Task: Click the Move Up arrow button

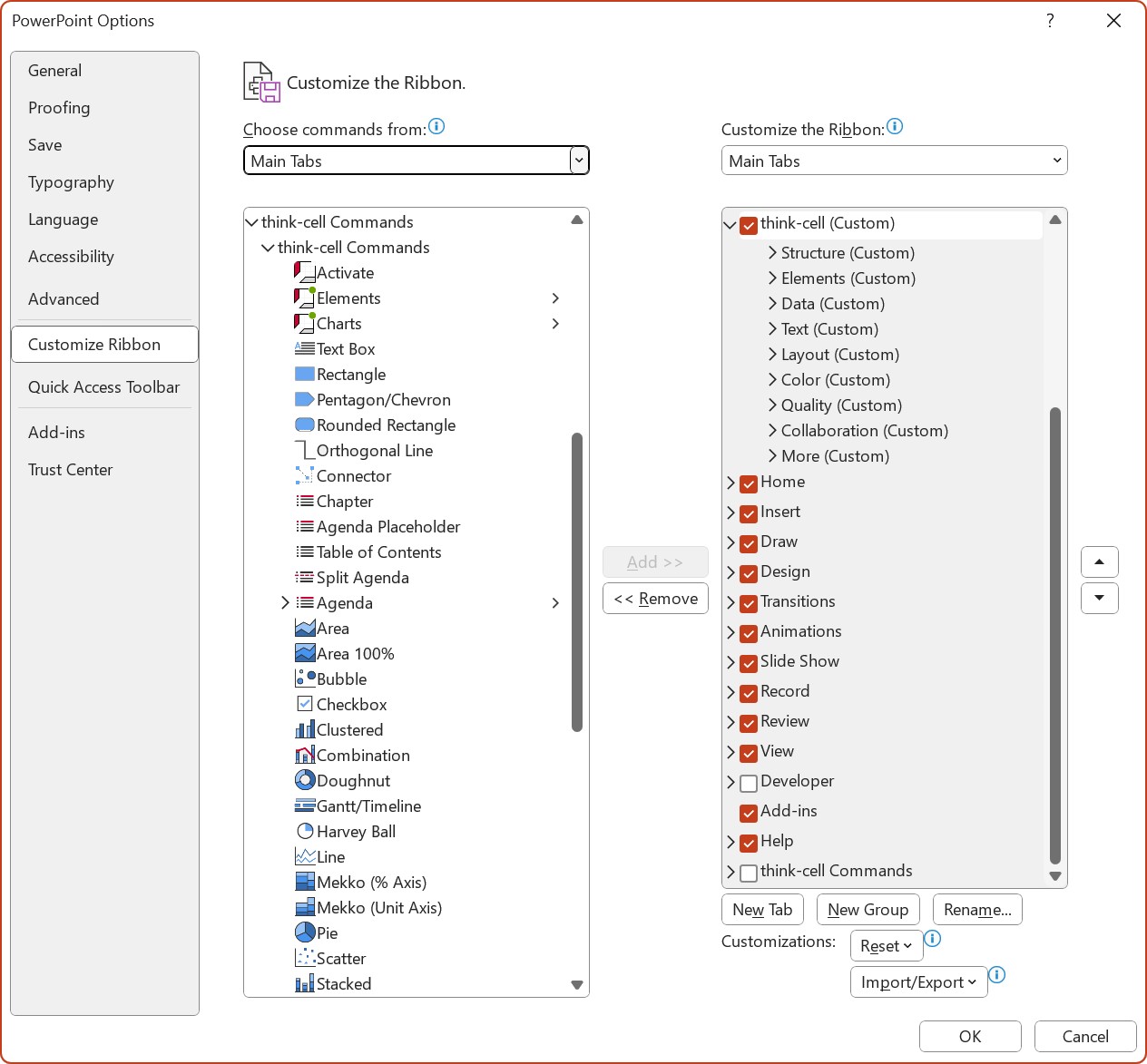Action: (x=1100, y=561)
